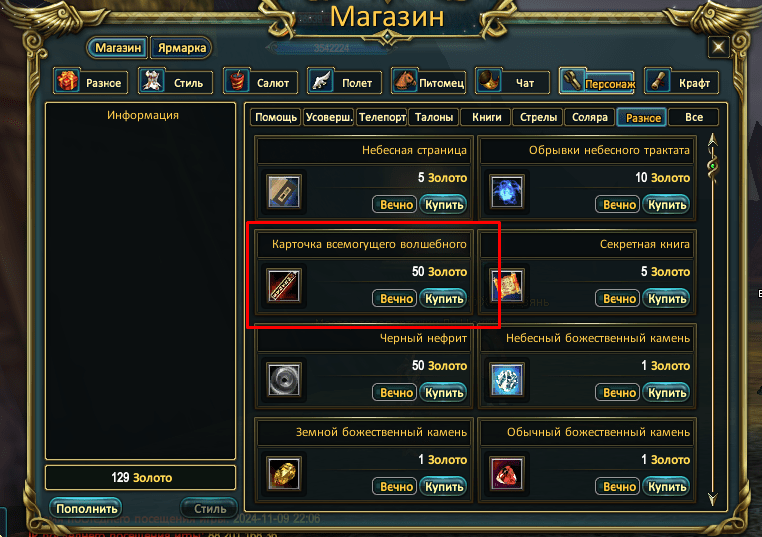This screenshot has width=762, height=537.
Task: Buy the Карточка всемогущего волшебного item
Action: (x=444, y=298)
